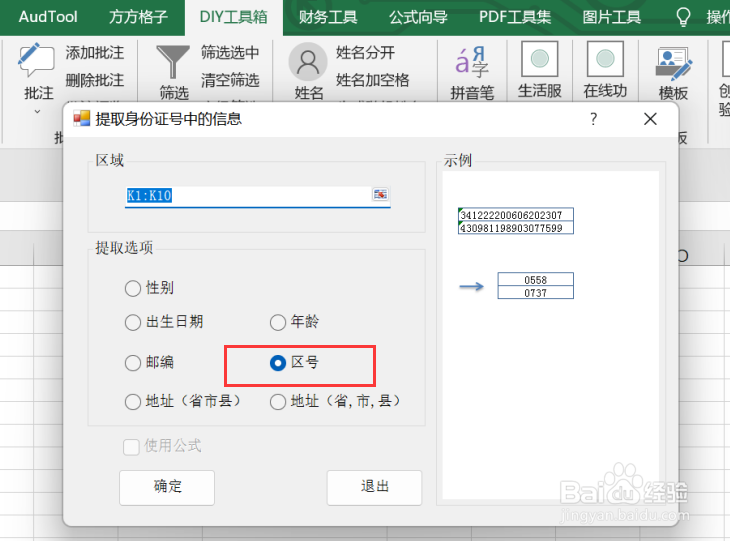Select the 邮编 radio option

tap(133, 363)
